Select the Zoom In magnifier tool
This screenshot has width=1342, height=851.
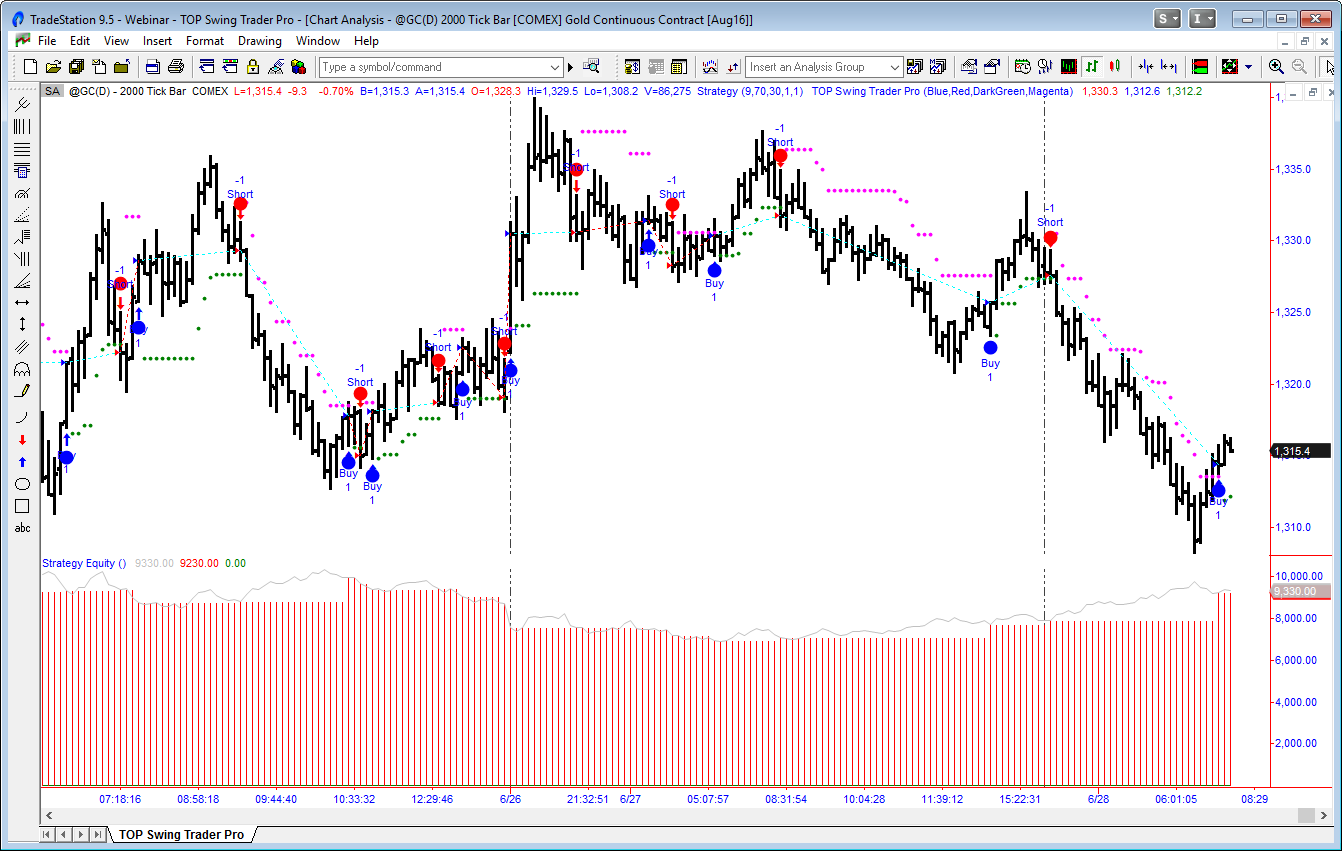coord(1276,67)
